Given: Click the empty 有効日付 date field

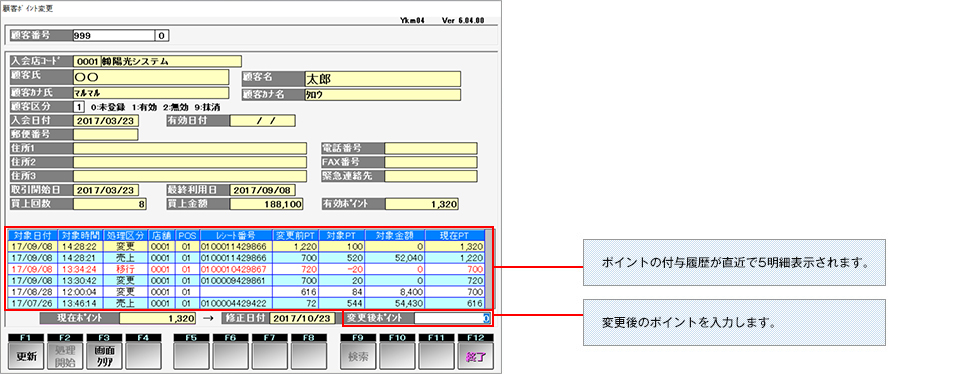Looking at the screenshot, I should pyautogui.click(x=262, y=120).
